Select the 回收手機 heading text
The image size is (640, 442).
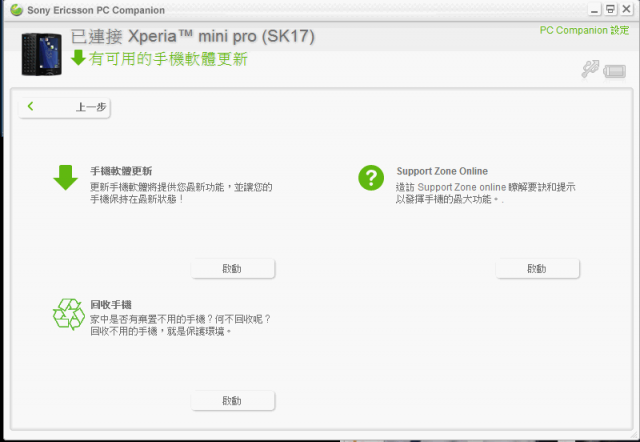click(x=111, y=304)
